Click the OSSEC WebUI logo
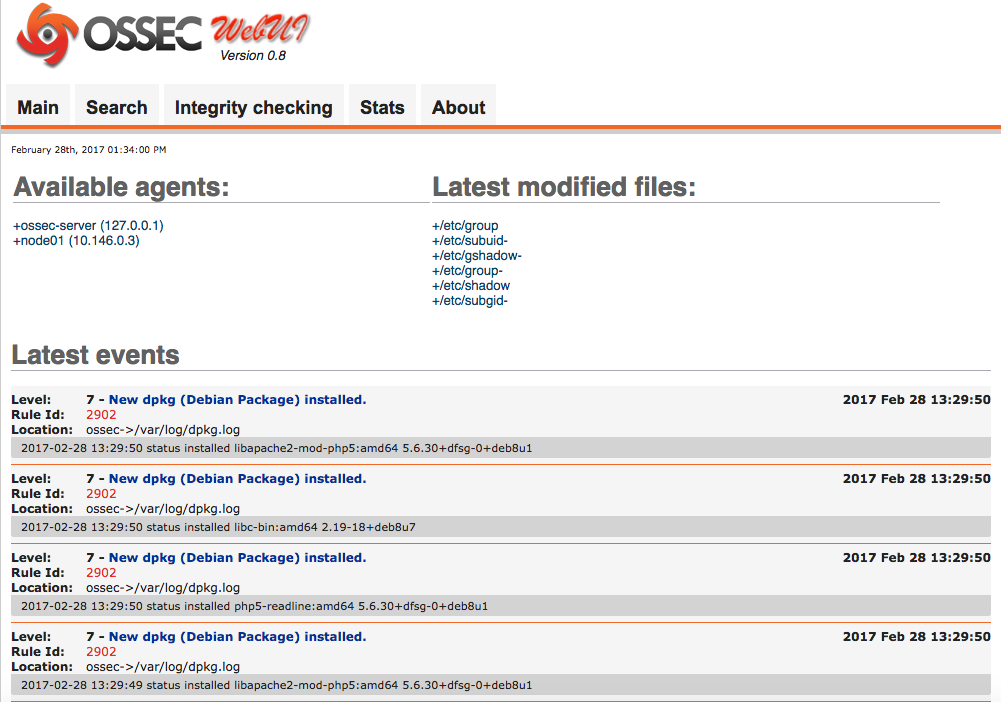 point(163,34)
